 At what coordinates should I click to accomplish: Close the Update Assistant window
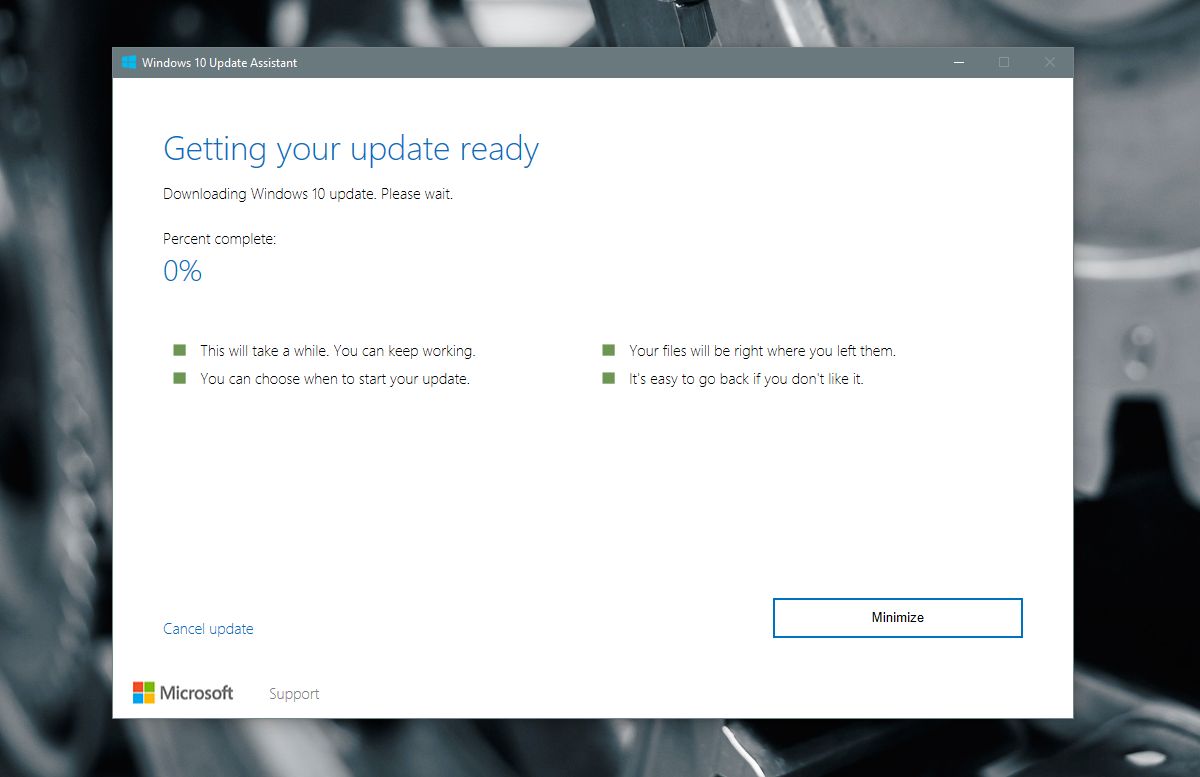[1049, 62]
